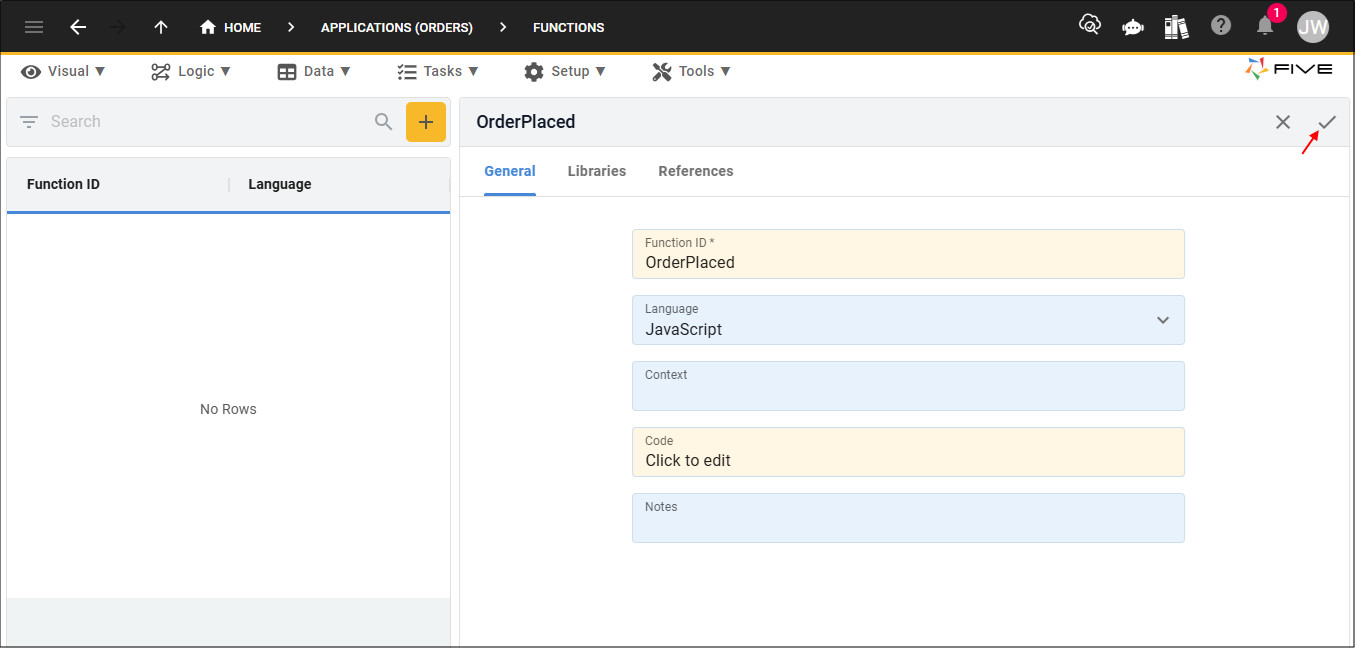Open the JW user avatar menu

pos(1313,27)
